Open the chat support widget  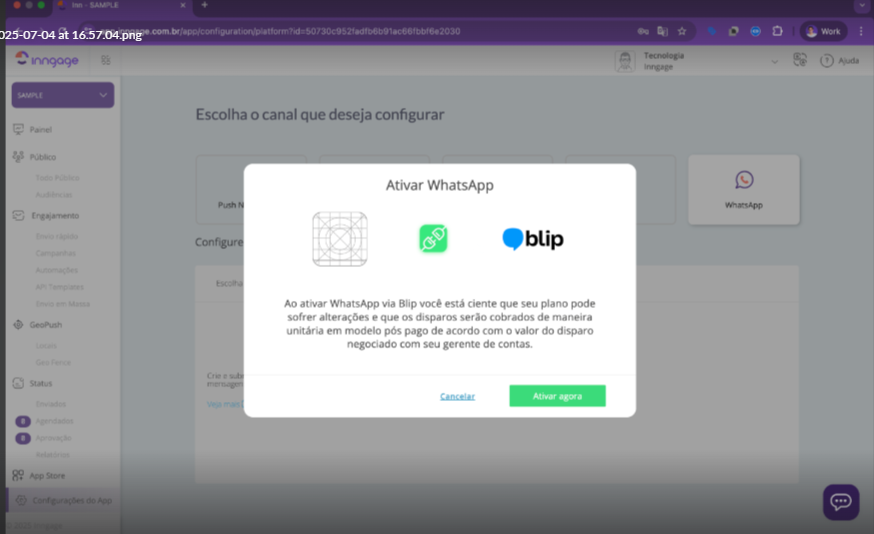click(x=841, y=502)
